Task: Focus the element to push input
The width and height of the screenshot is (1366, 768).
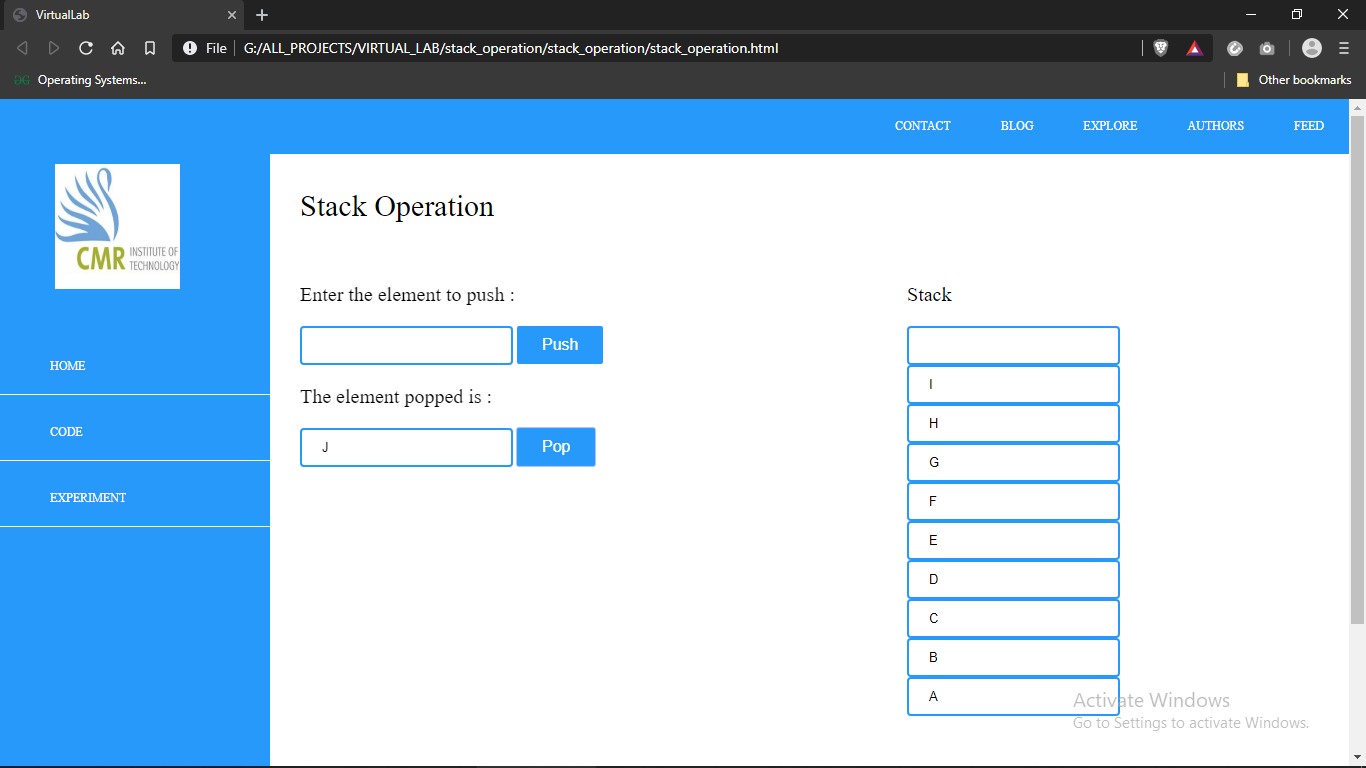Action: click(406, 345)
